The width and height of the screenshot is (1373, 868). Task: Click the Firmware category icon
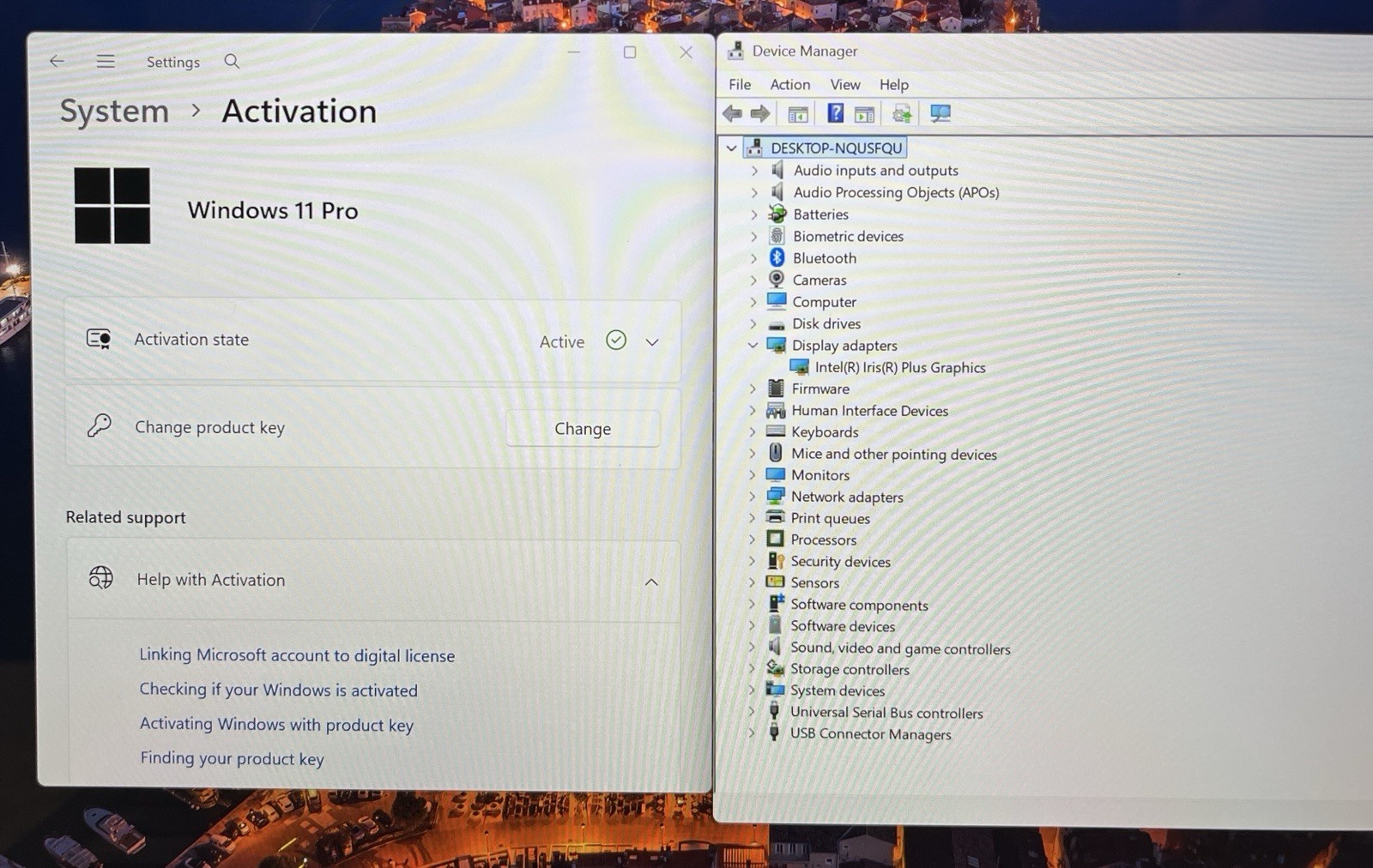tap(776, 388)
